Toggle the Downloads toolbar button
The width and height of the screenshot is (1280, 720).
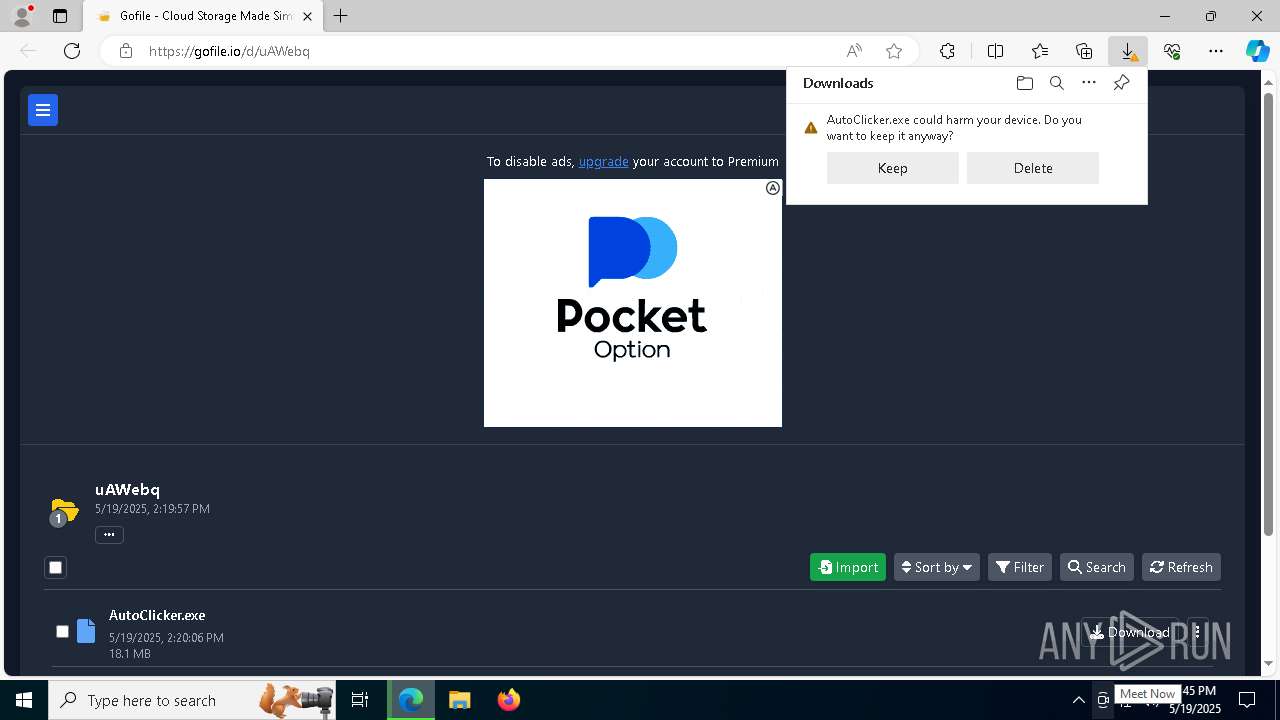point(1128,51)
